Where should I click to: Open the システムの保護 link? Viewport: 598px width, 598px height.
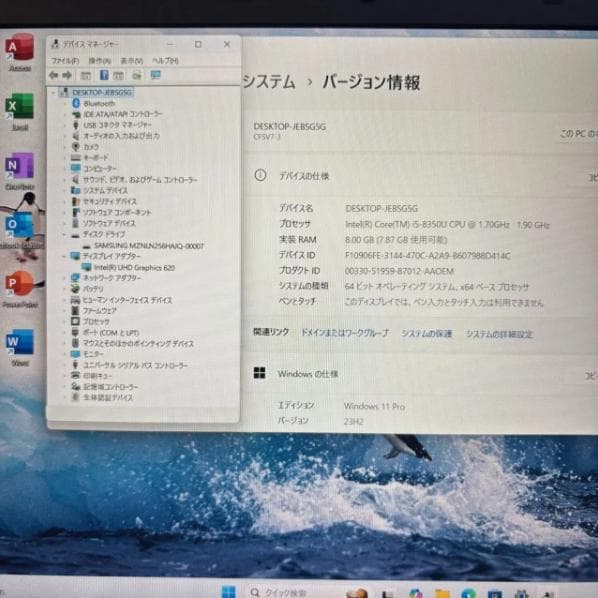(x=426, y=334)
